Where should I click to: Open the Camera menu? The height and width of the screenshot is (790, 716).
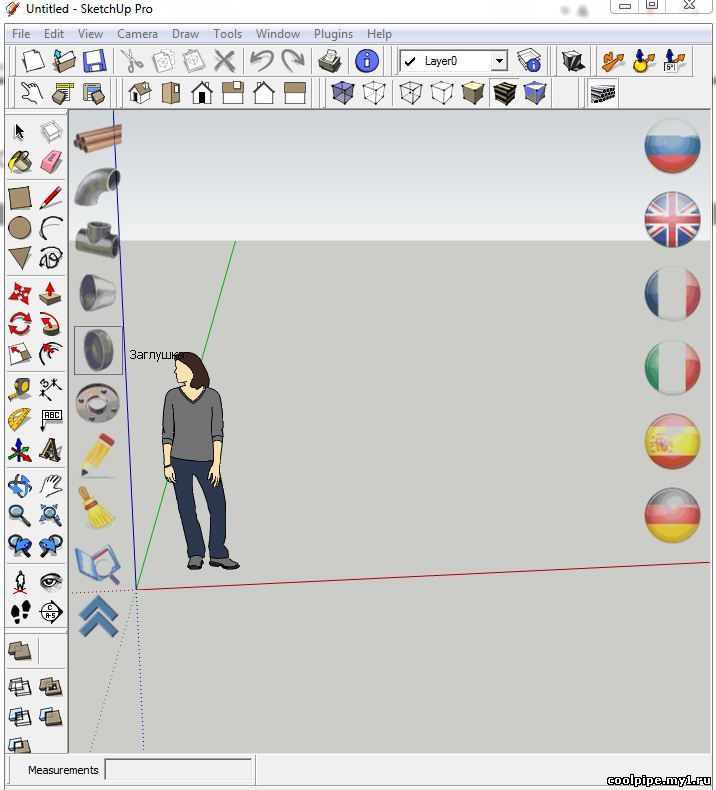click(137, 34)
